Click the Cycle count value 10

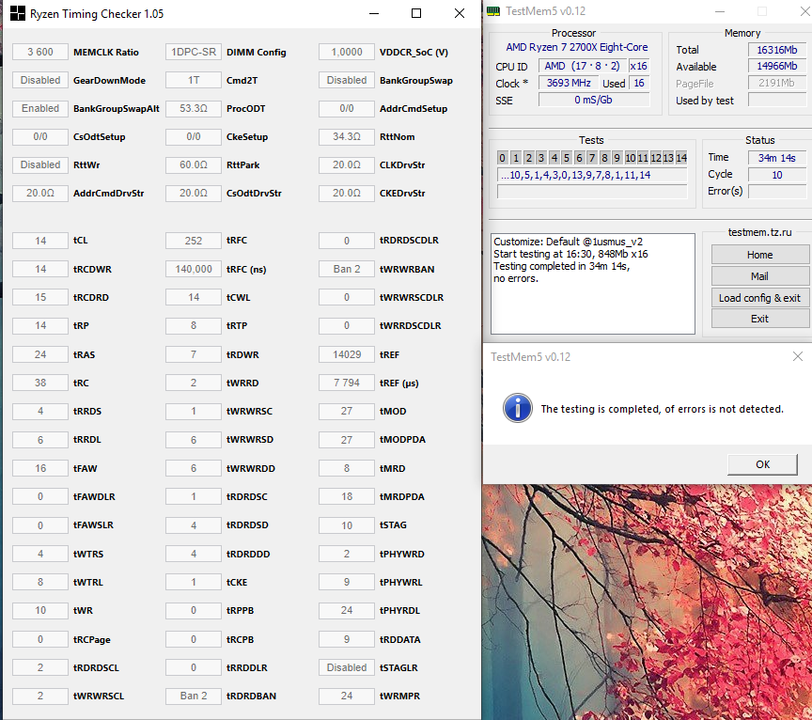[x=777, y=175]
